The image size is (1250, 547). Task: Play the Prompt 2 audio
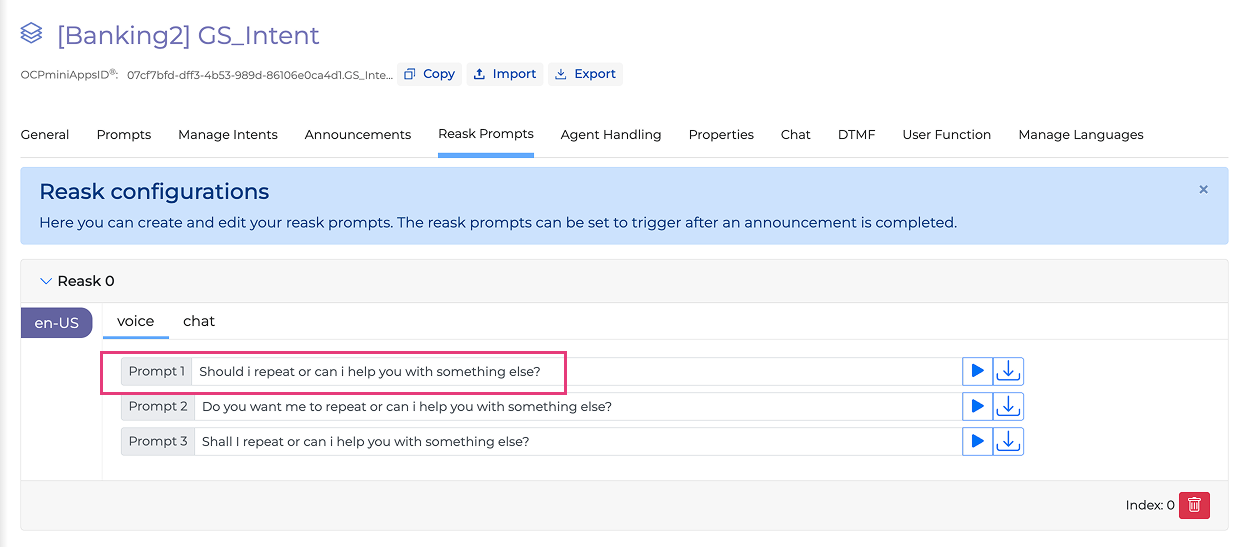[x=977, y=407]
